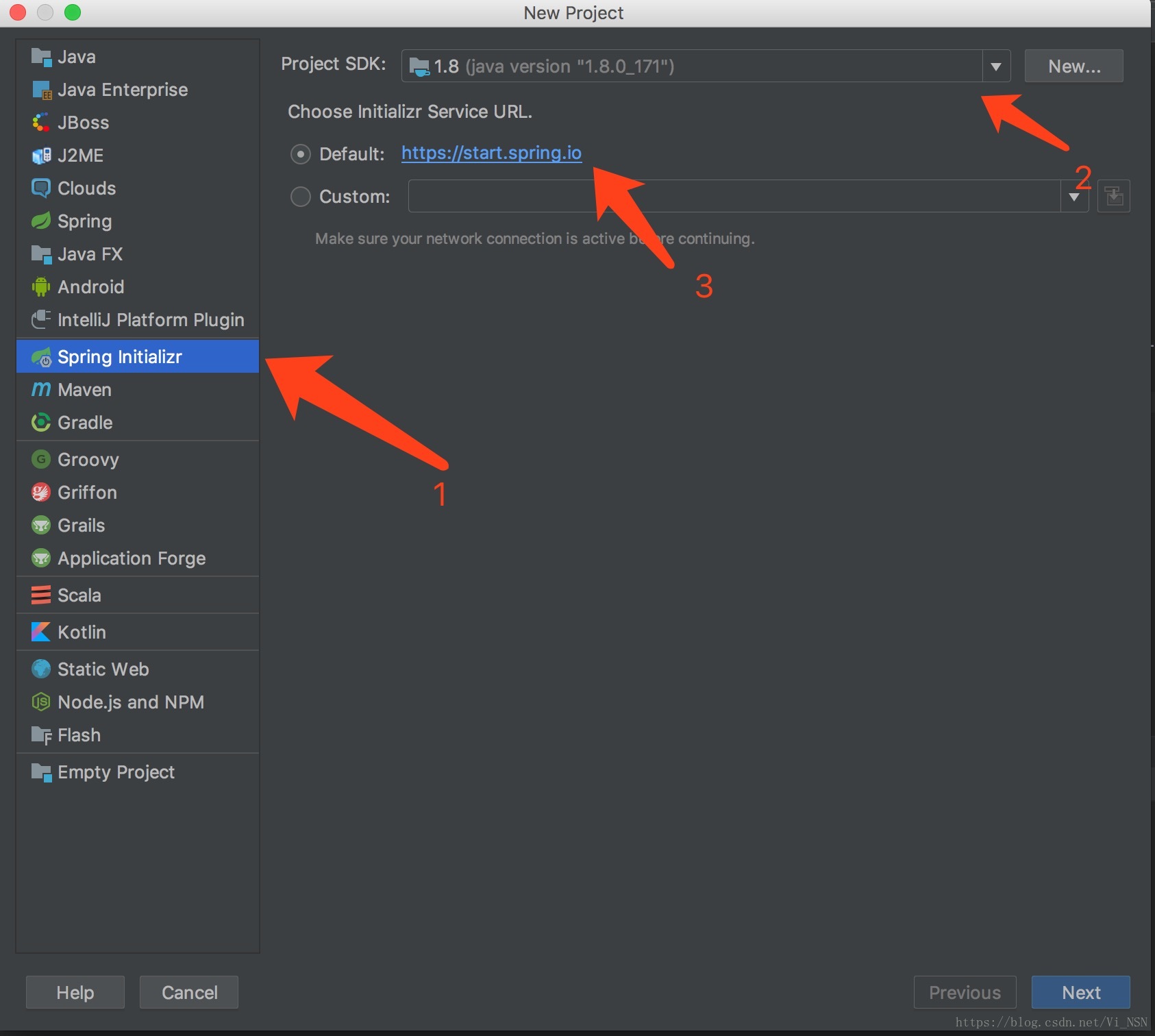Image resolution: width=1155 pixels, height=1036 pixels.
Task: Click the JDK folder icon in SDK combo
Action: [419, 66]
